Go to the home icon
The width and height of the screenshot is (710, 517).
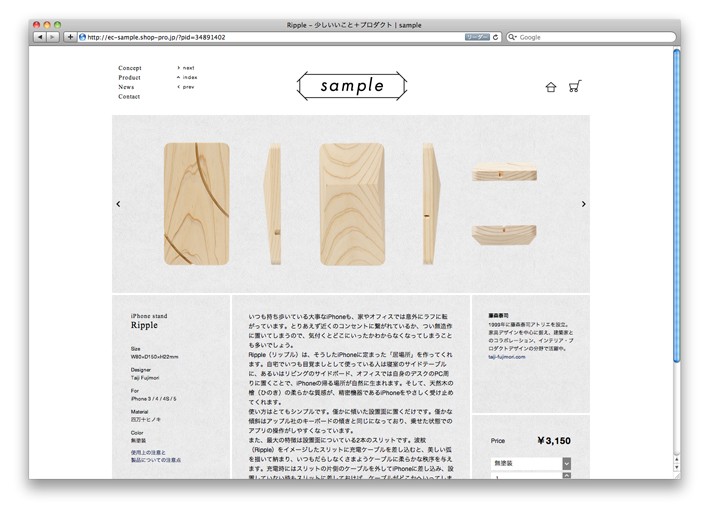(550, 87)
